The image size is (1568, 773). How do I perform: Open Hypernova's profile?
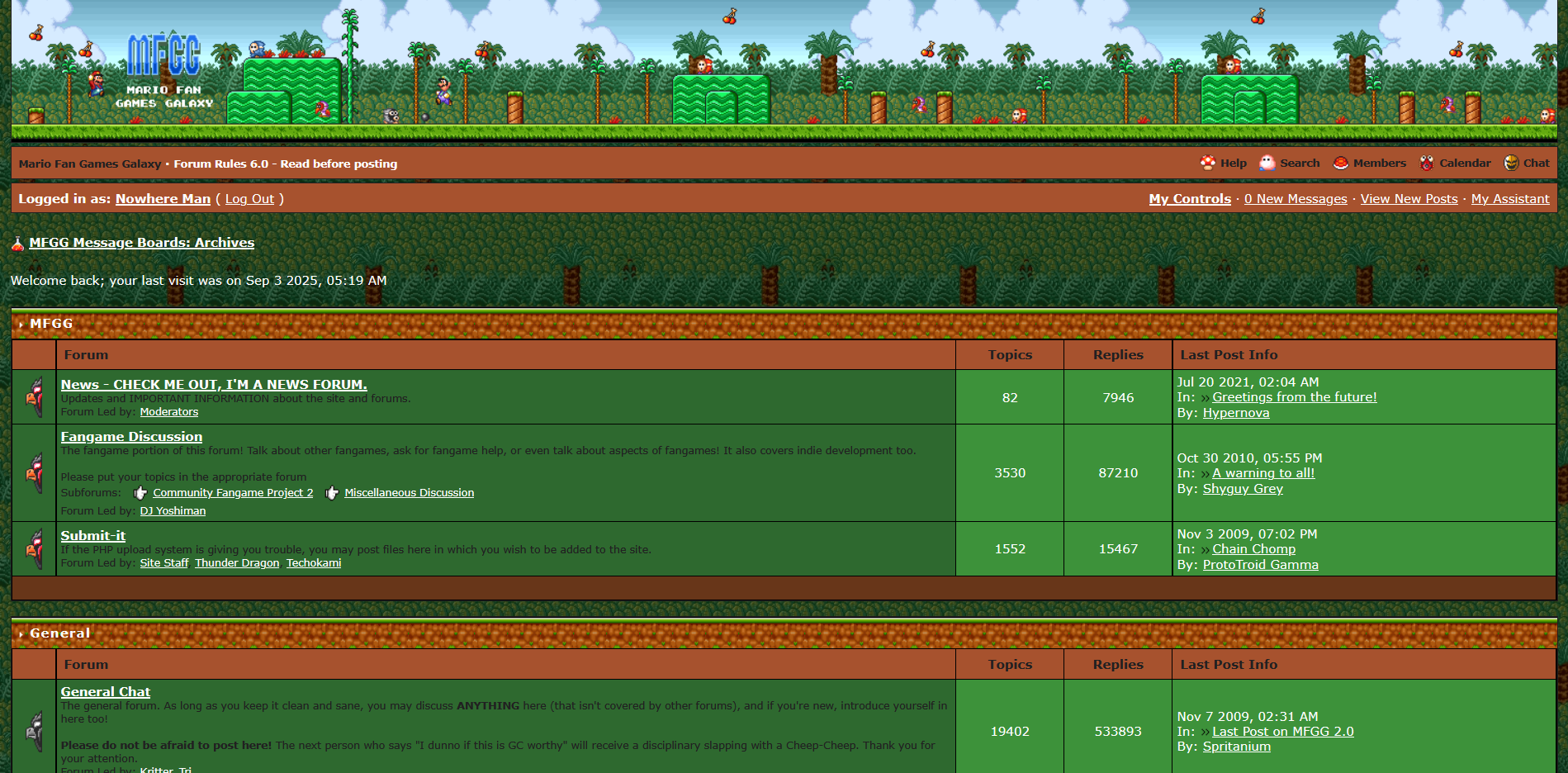[1236, 413]
